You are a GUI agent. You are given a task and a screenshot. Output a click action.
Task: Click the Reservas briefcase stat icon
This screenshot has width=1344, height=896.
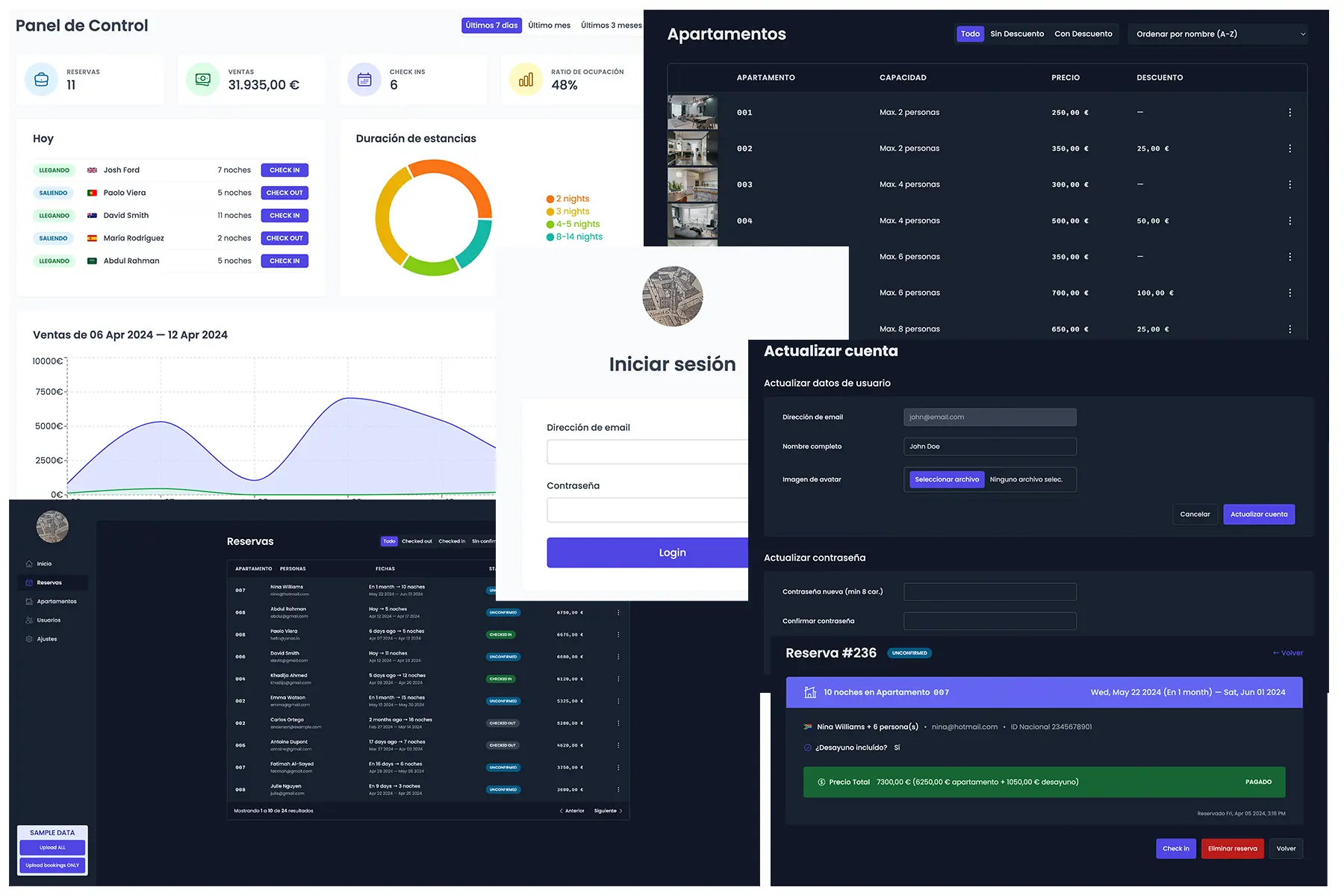41,79
